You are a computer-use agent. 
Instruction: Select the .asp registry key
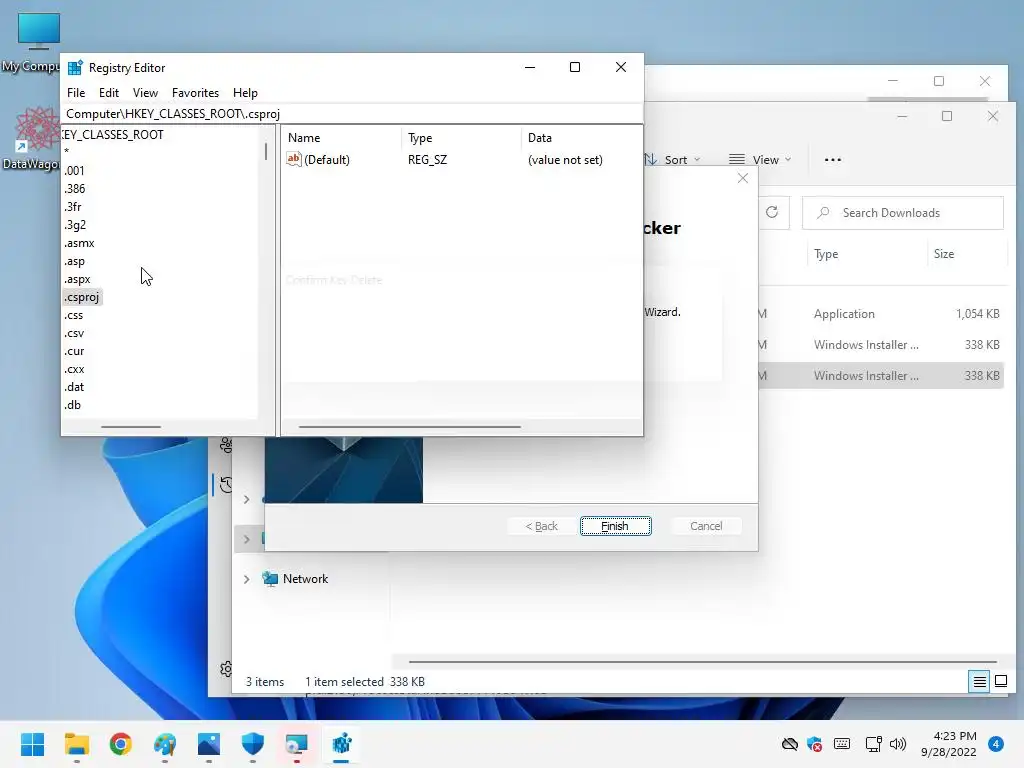click(x=74, y=261)
